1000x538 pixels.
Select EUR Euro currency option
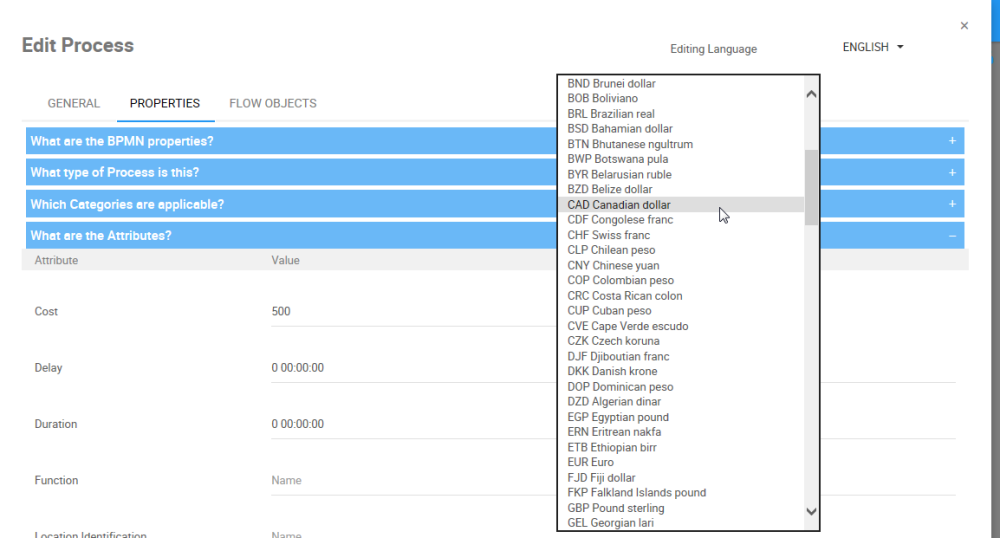[591, 462]
